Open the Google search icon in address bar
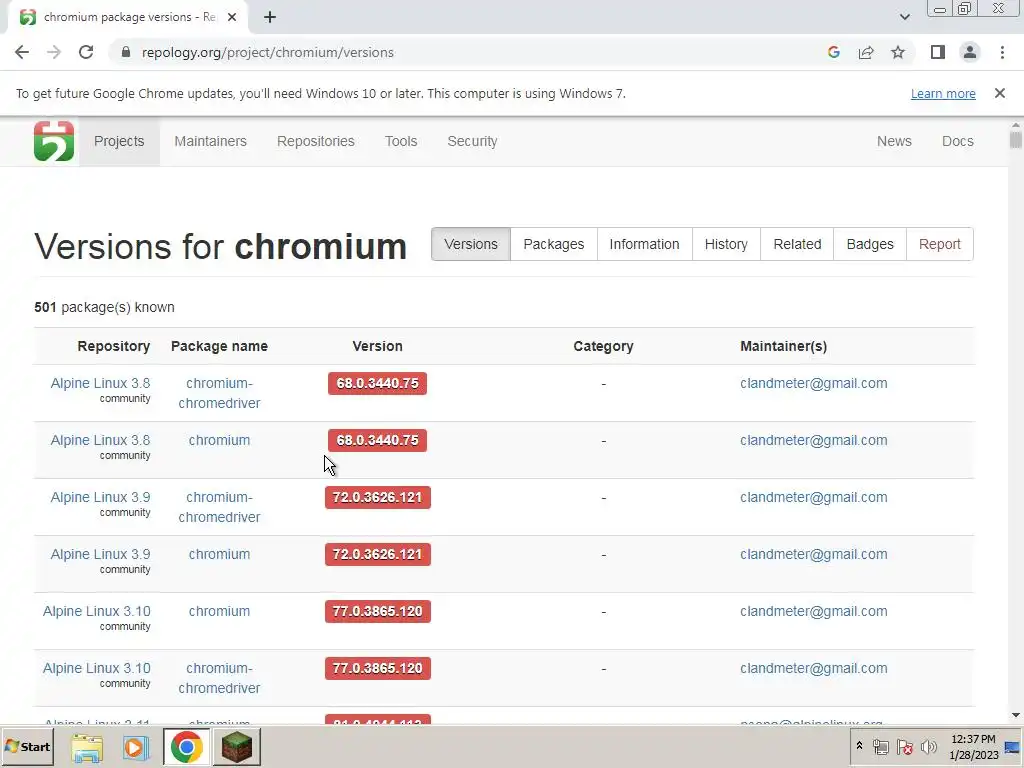 point(833,52)
